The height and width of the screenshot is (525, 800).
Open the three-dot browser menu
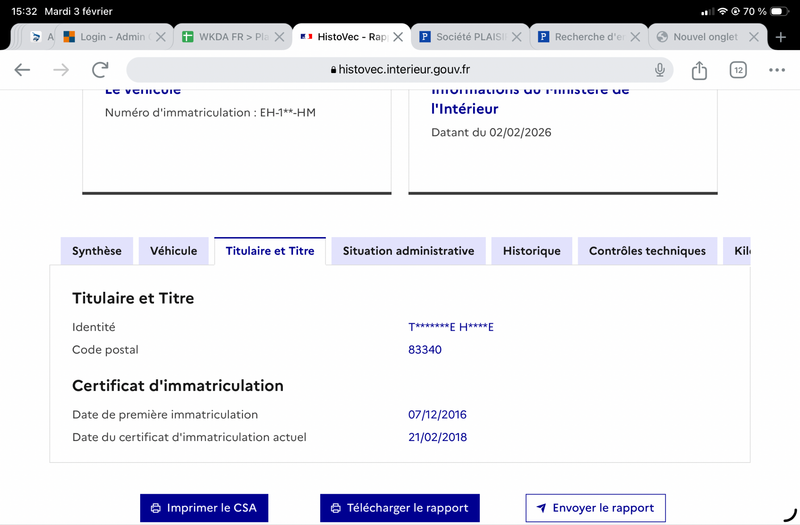coord(777,70)
